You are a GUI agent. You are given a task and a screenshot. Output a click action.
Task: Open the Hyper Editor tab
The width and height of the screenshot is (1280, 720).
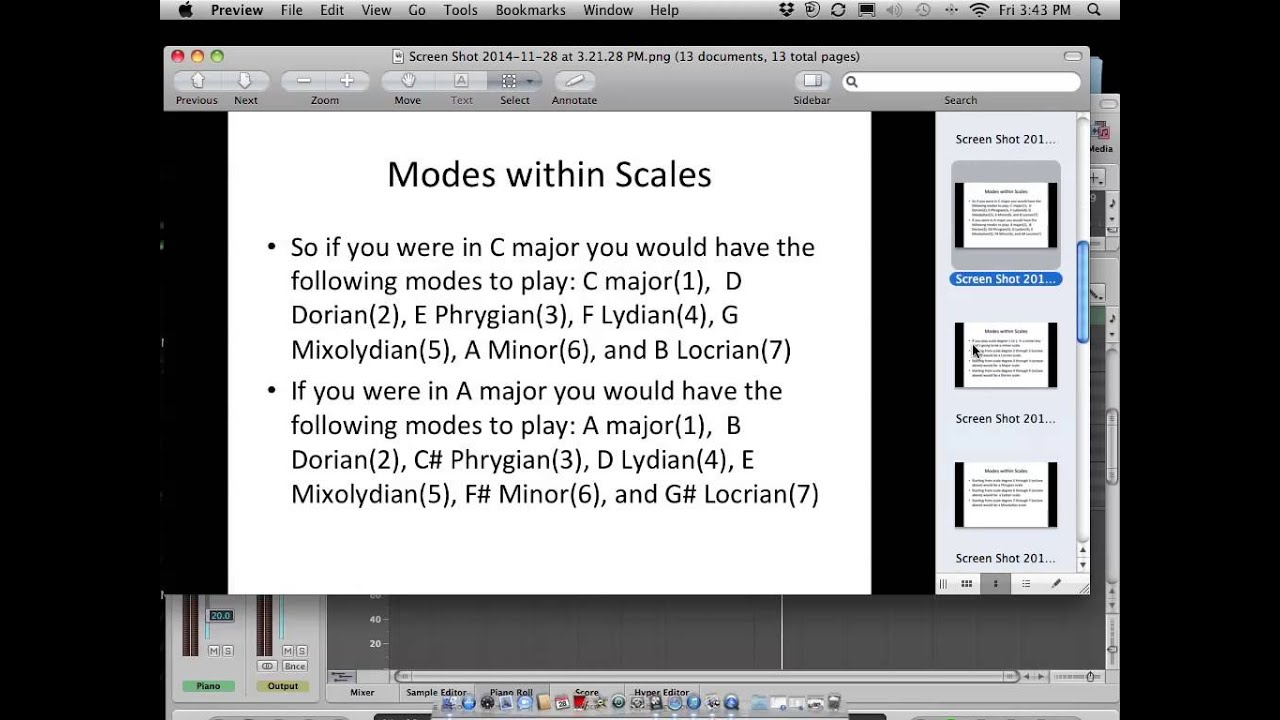coord(661,692)
